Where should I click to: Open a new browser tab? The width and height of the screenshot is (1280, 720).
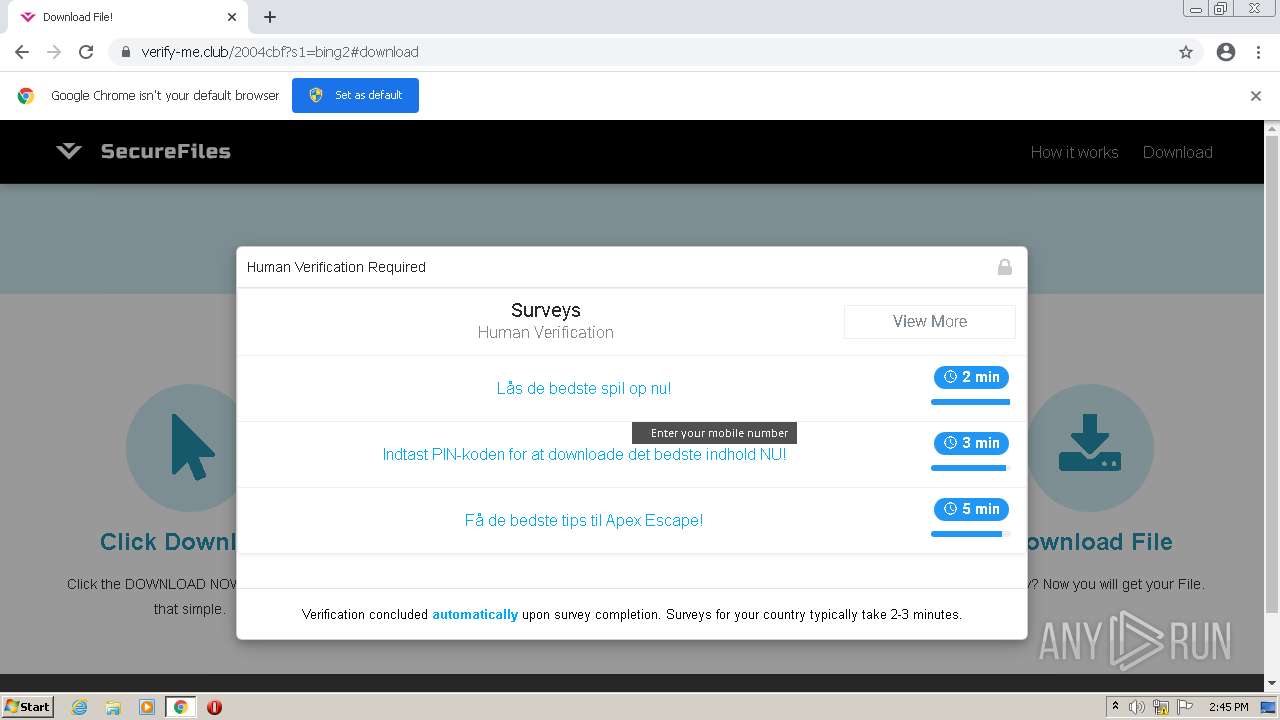(x=270, y=17)
